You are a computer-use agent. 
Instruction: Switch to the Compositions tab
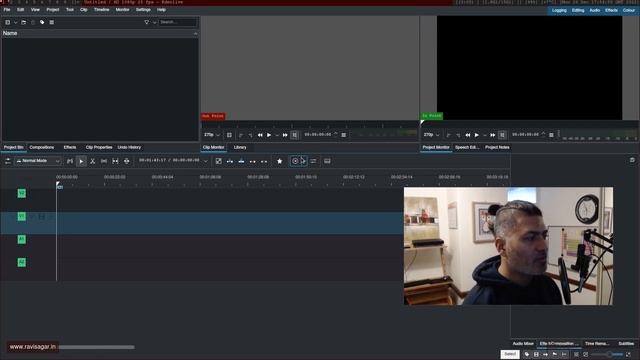point(42,147)
